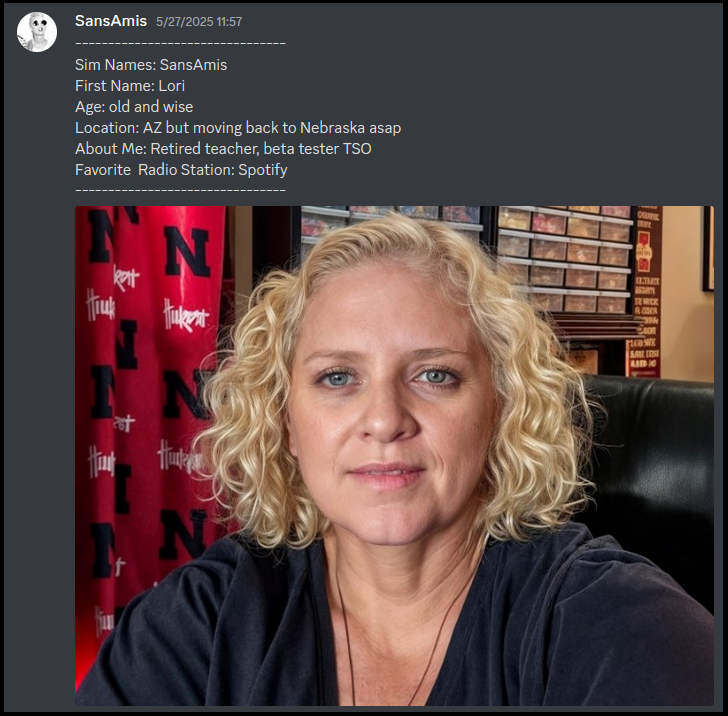
Task: Click the Favorite Radio Station Spotify line
Action: tap(181, 170)
